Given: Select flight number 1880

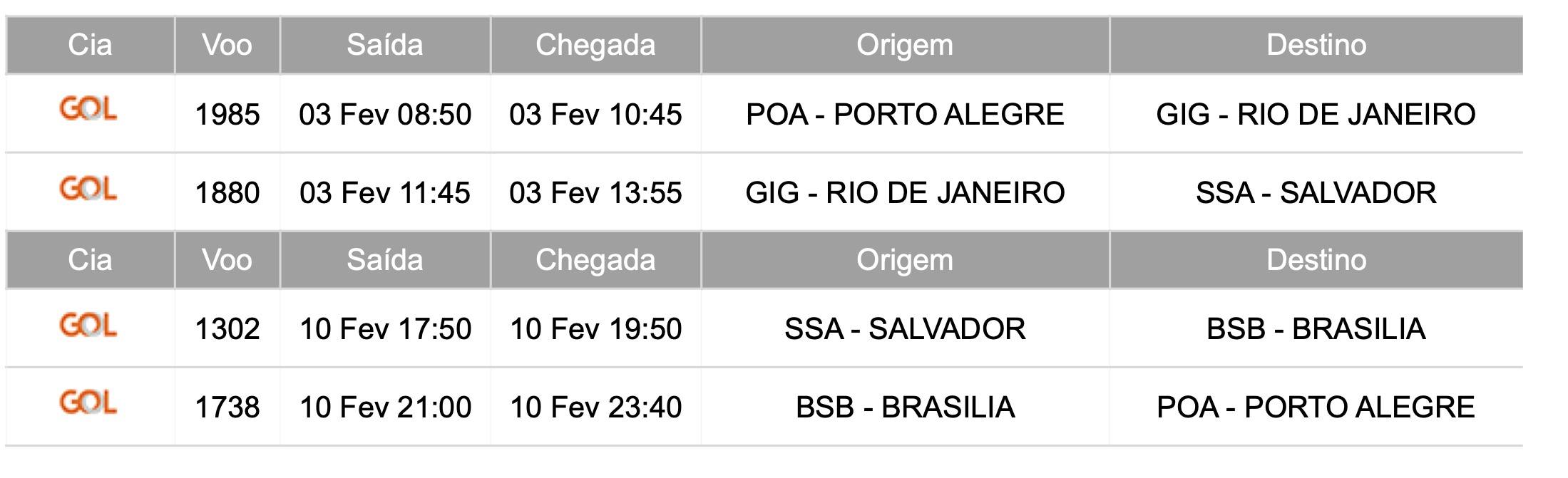Looking at the screenshot, I should (227, 193).
